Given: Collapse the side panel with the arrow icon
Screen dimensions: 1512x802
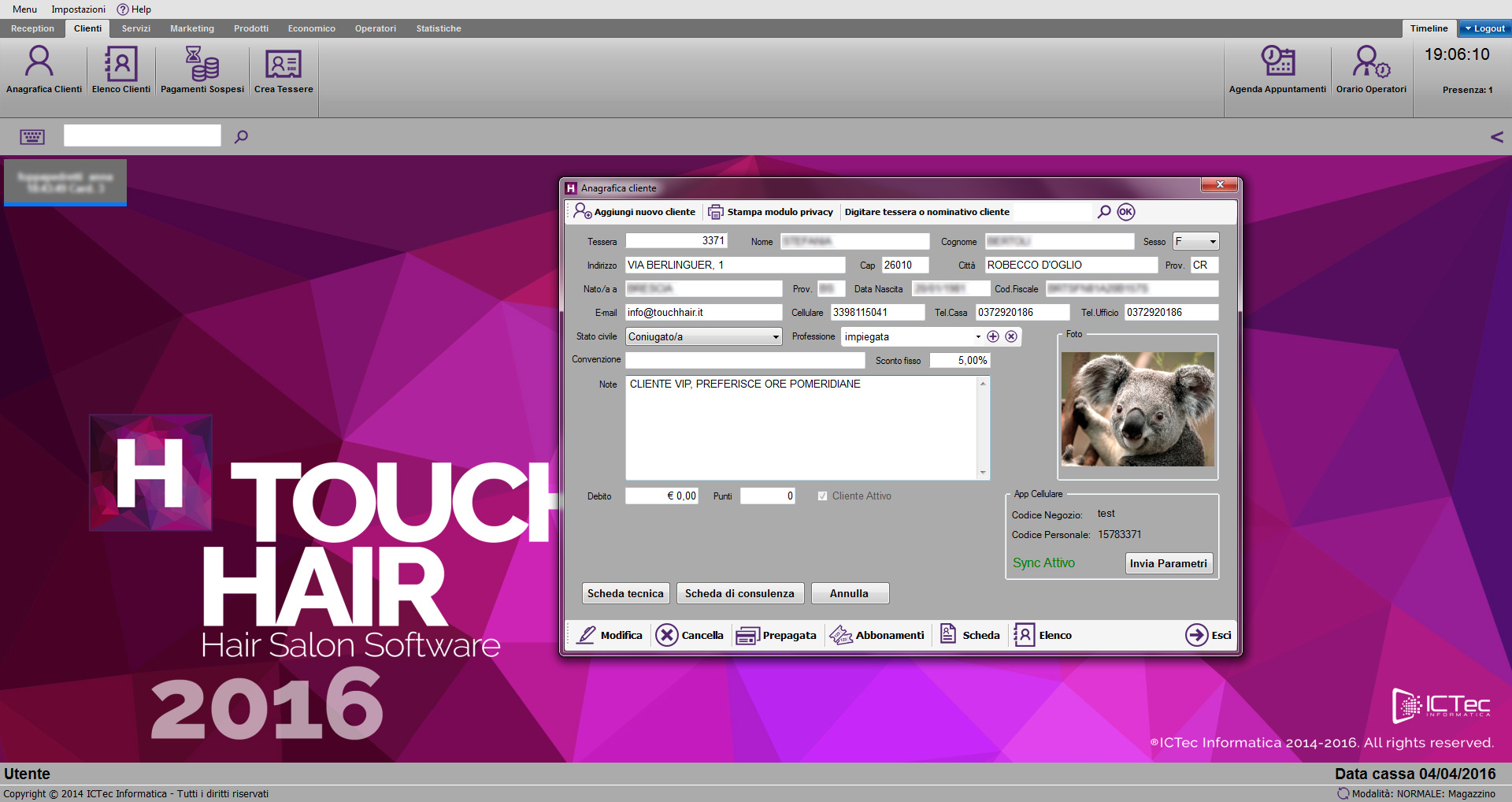Looking at the screenshot, I should [1497, 137].
